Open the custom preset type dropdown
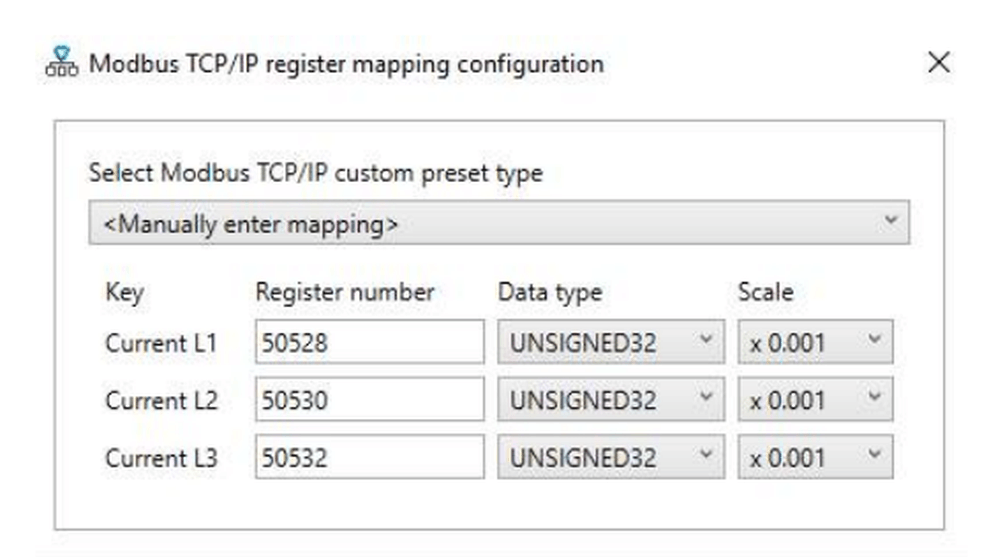 (x=499, y=222)
